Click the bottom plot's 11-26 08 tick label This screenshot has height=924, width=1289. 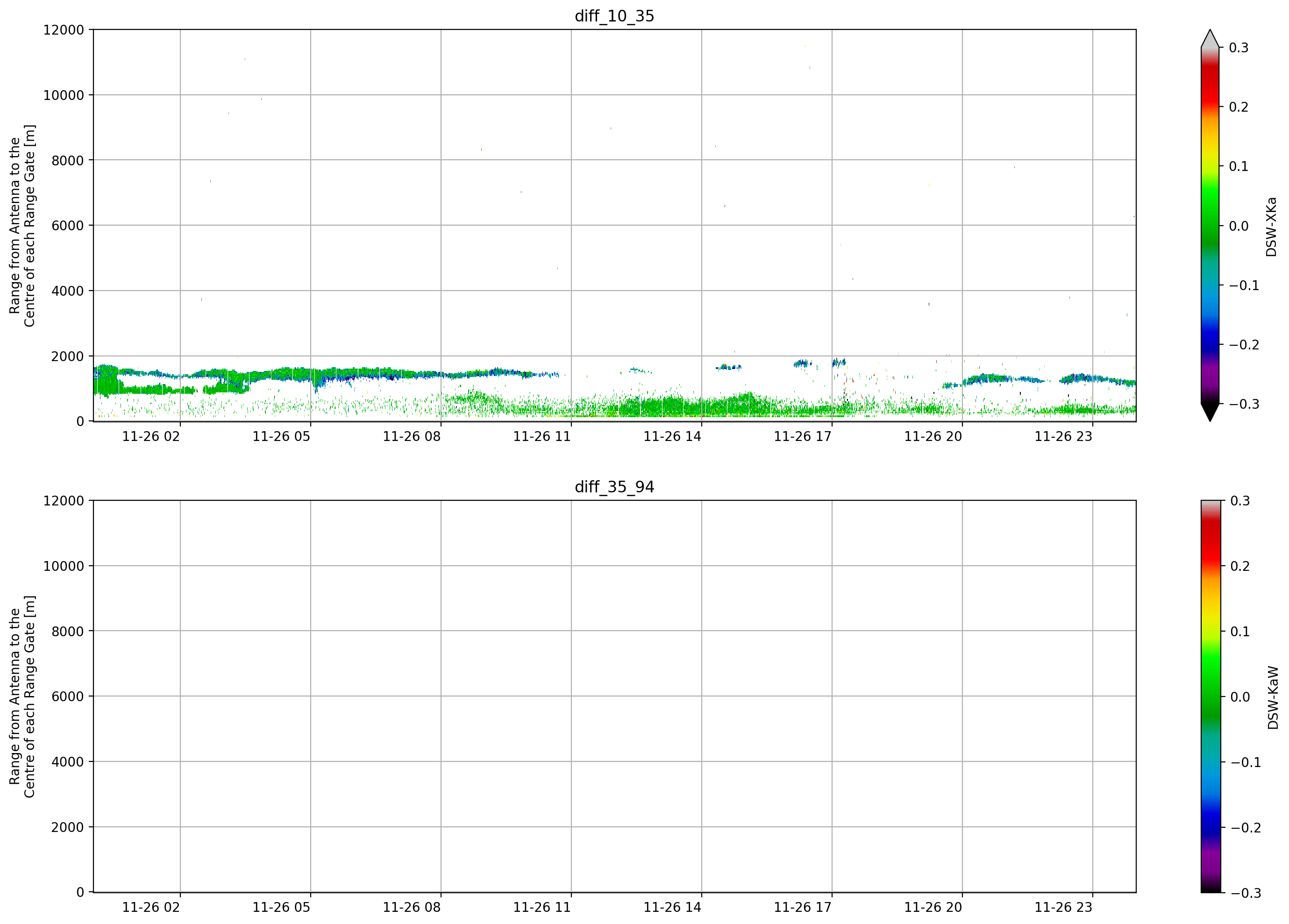coord(412,908)
